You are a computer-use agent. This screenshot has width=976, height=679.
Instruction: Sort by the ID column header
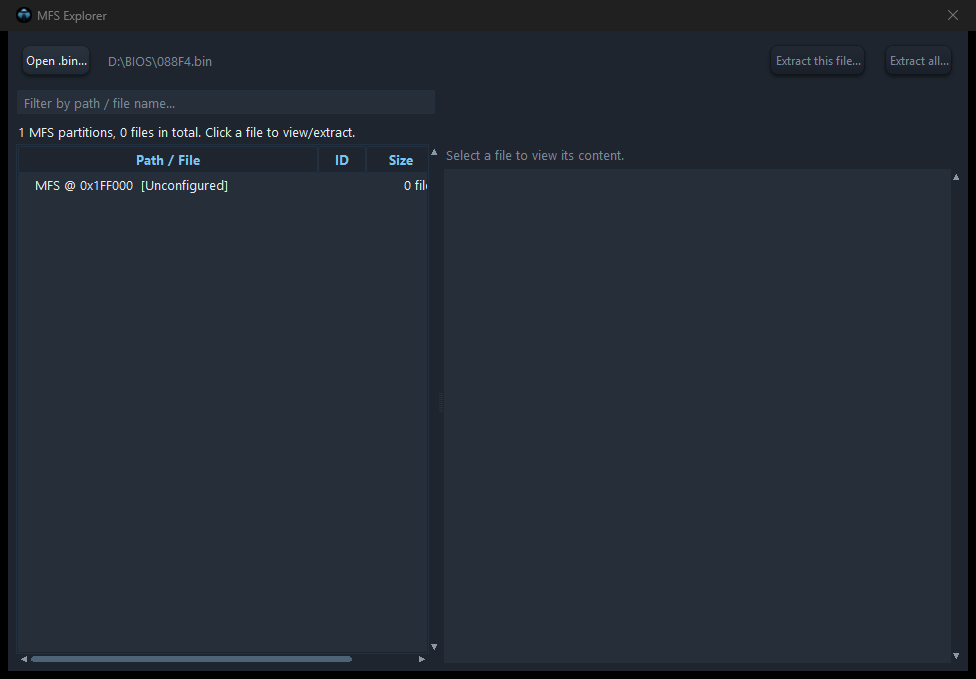(x=342, y=161)
